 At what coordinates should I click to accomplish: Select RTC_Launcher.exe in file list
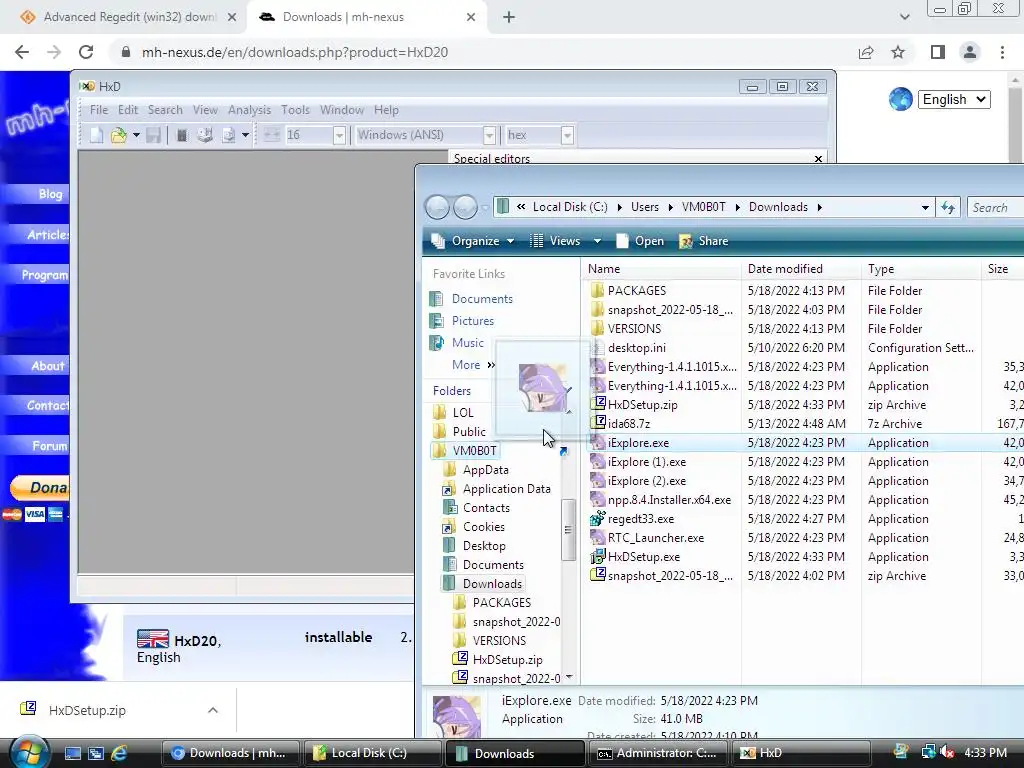click(x=656, y=537)
